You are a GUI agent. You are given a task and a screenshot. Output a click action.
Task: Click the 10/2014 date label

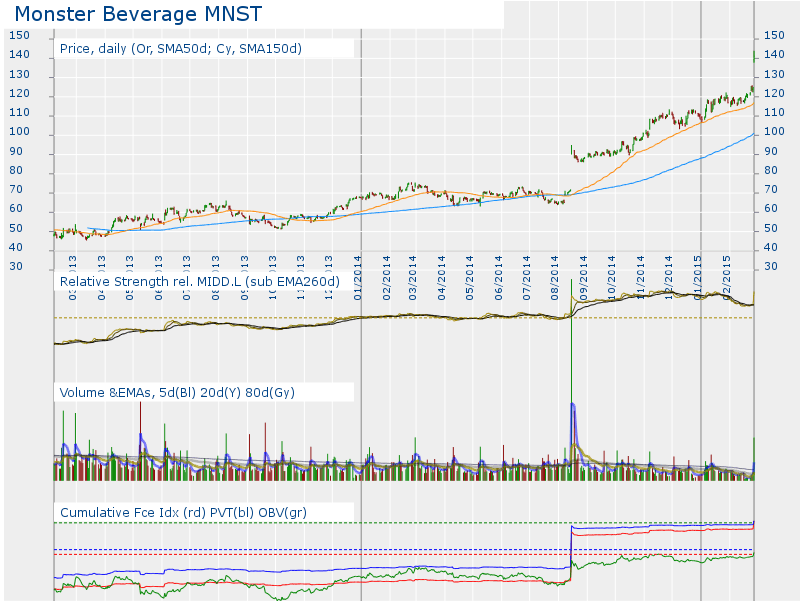click(x=612, y=278)
